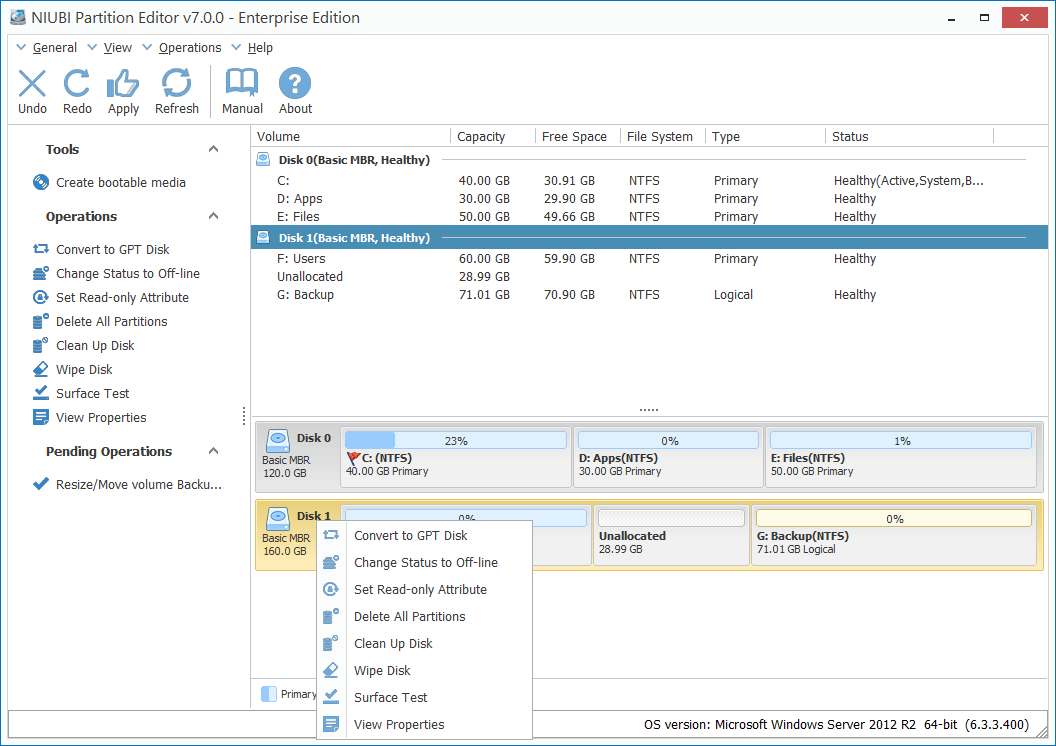Click the Refresh toolbar icon
Image resolution: width=1056 pixels, height=746 pixels.
click(x=176, y=83)
